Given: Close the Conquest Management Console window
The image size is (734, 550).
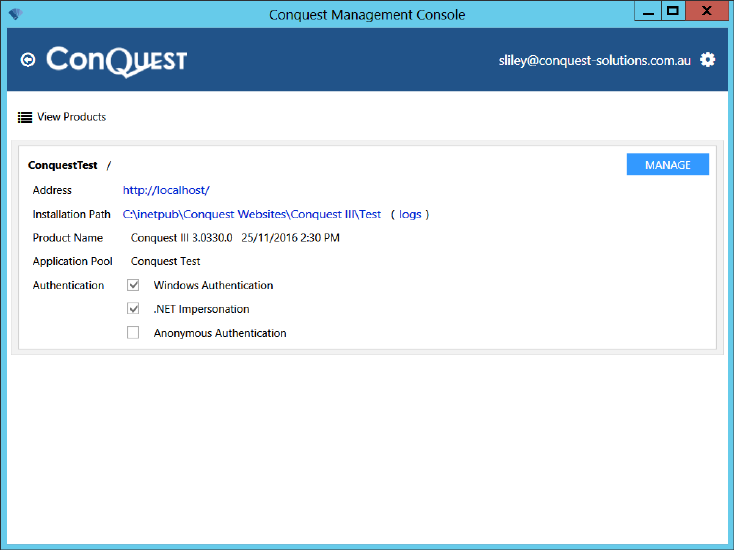Looking at the screenshot, I should 706,11.
